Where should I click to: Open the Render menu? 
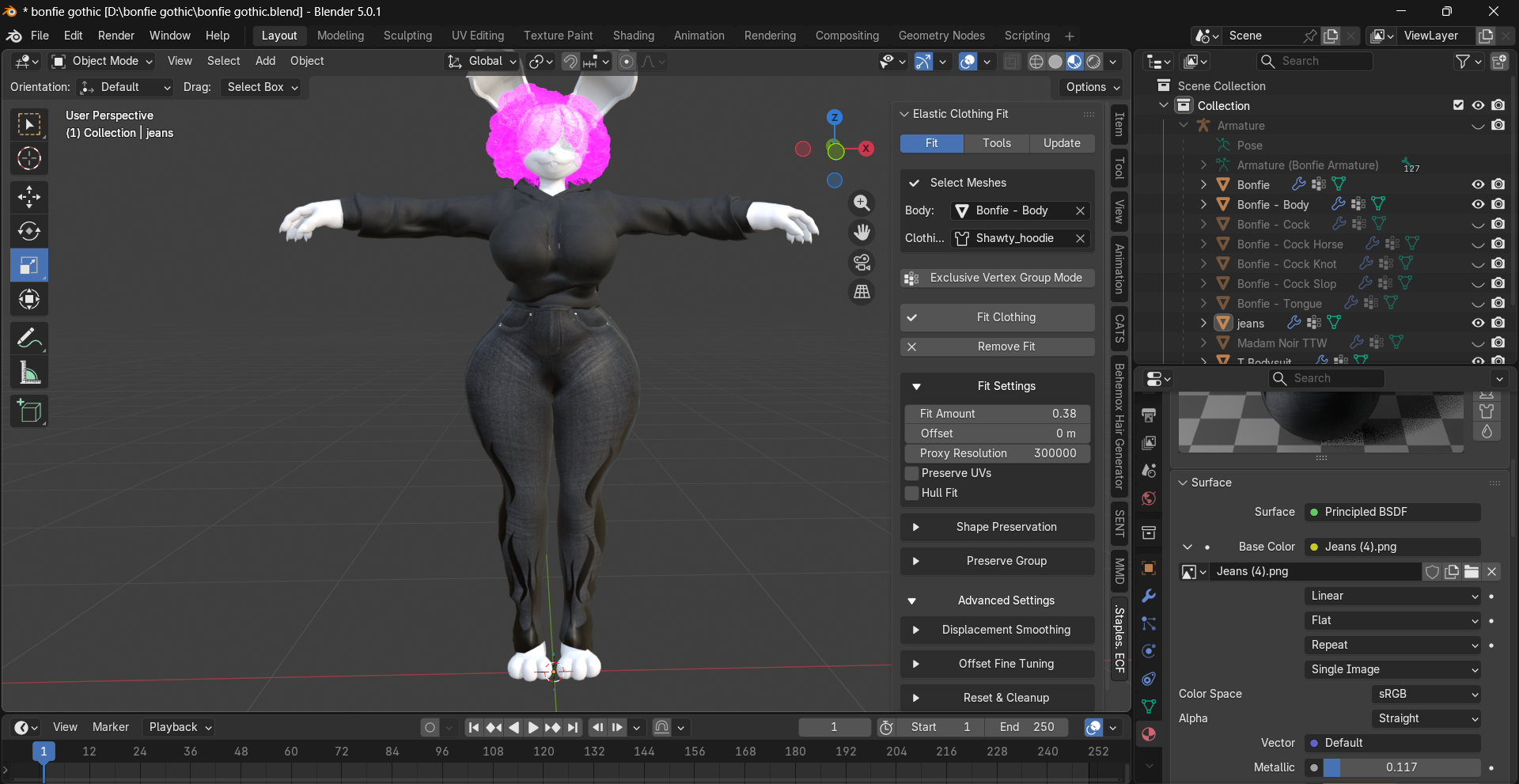[x=116, y=36]
